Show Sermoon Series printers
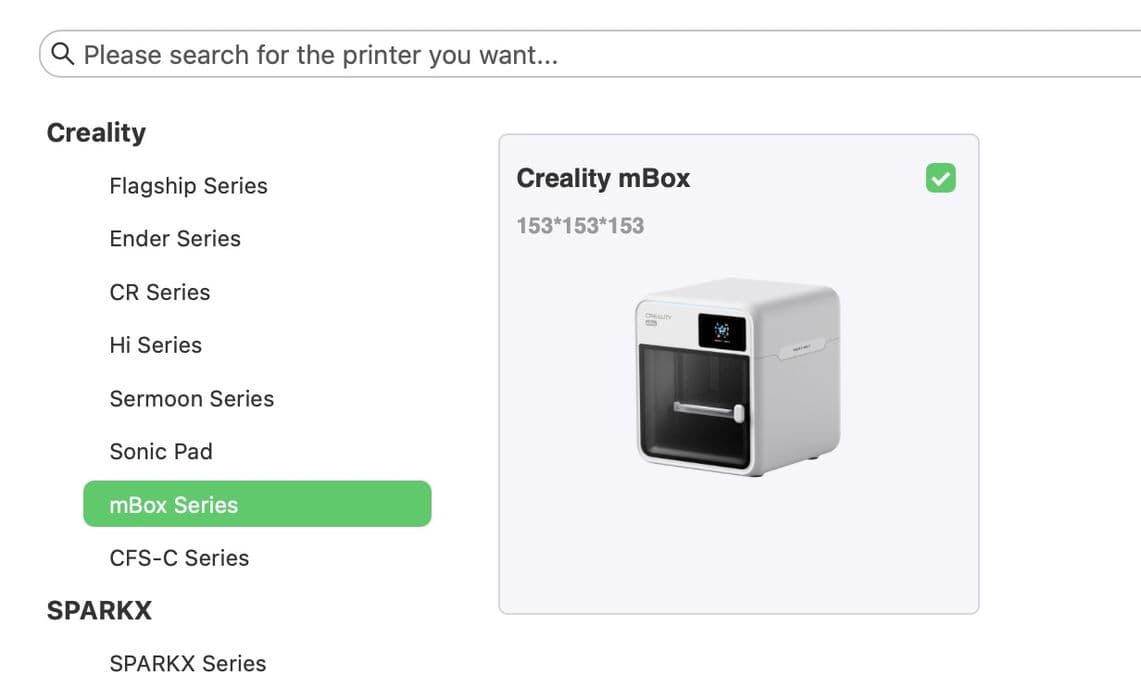1141x700 pixels. [191, 398]
